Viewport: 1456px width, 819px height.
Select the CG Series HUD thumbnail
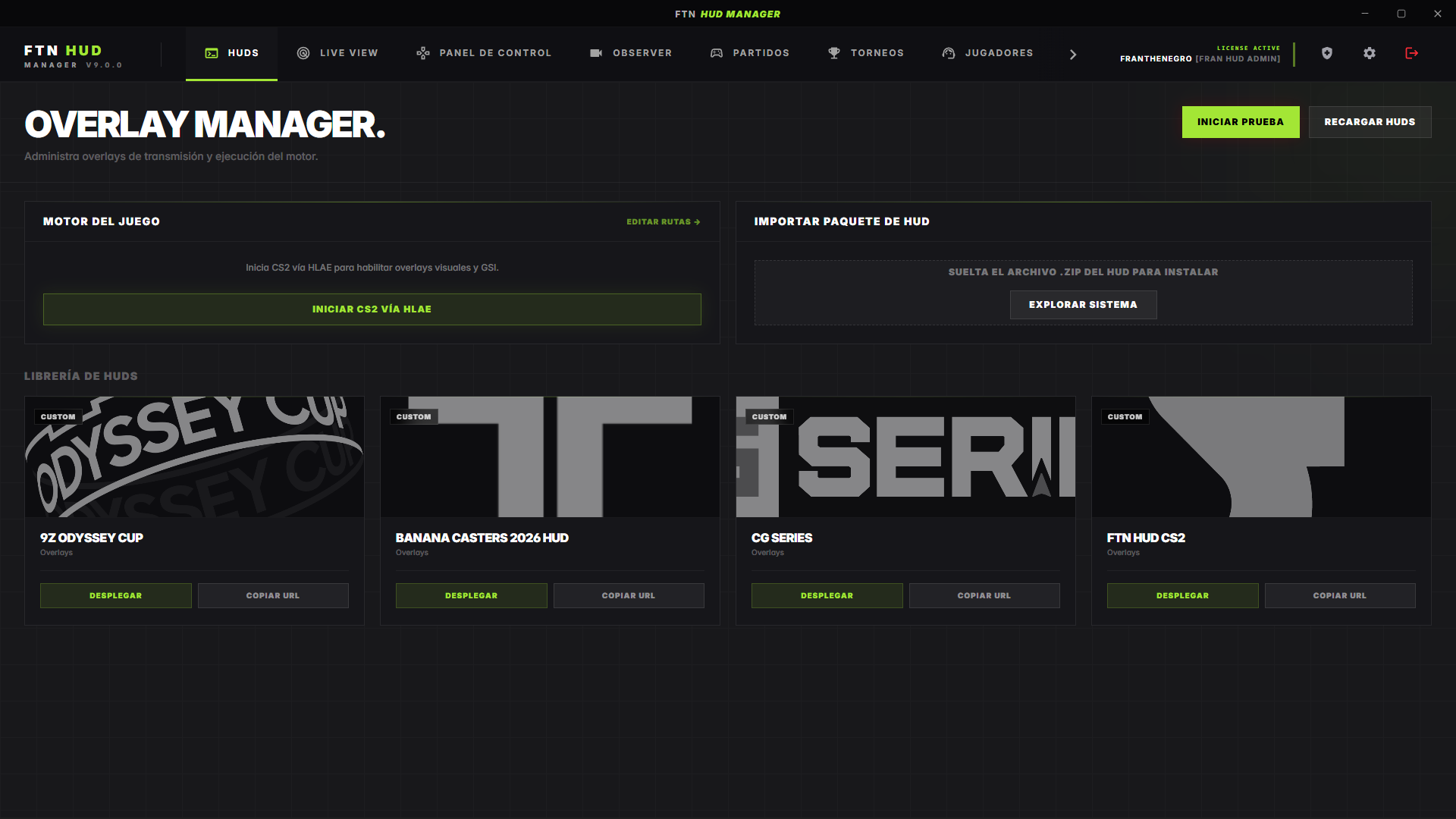click(x=905, y=457)
